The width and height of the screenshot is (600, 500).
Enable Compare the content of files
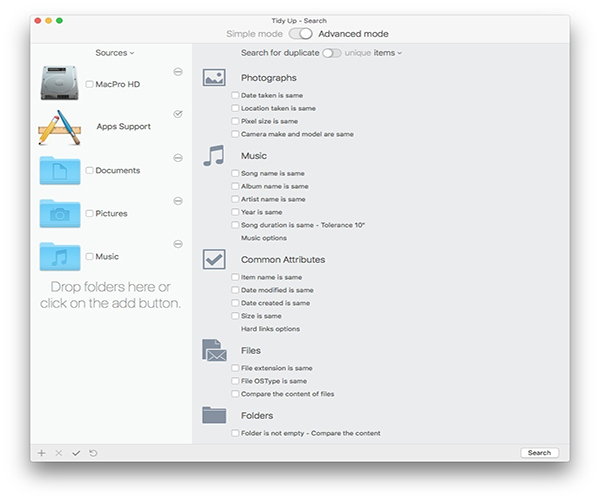[x=235, y=394]
